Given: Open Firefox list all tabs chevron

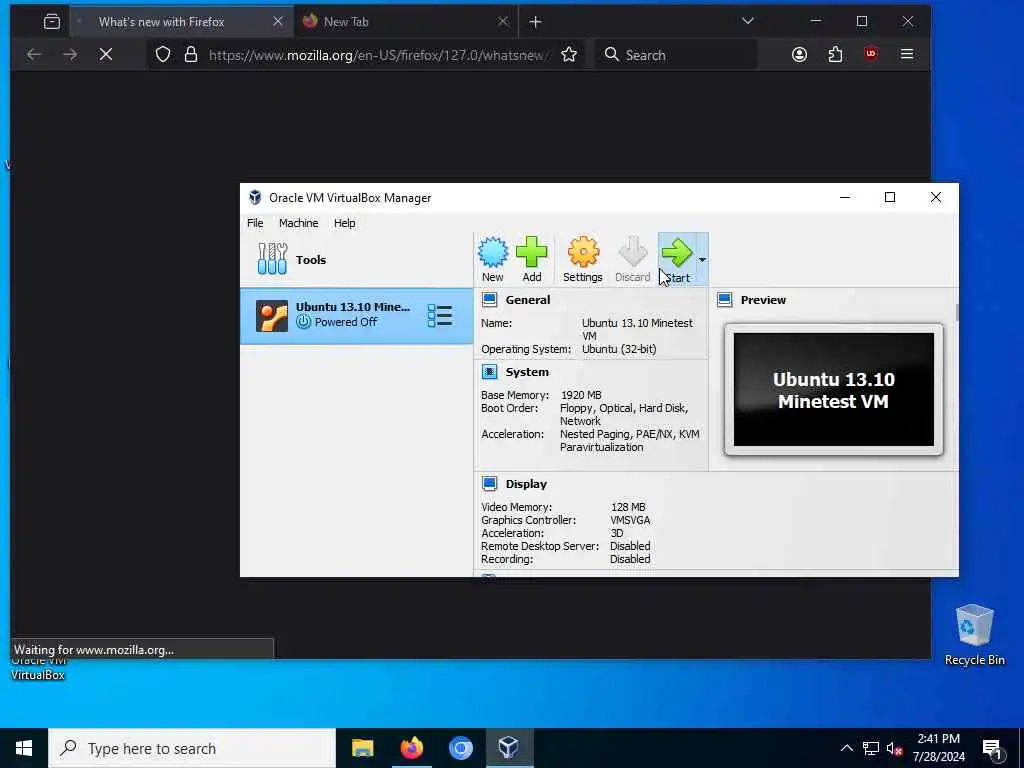Looking at the screenshot, I should 748,22.
